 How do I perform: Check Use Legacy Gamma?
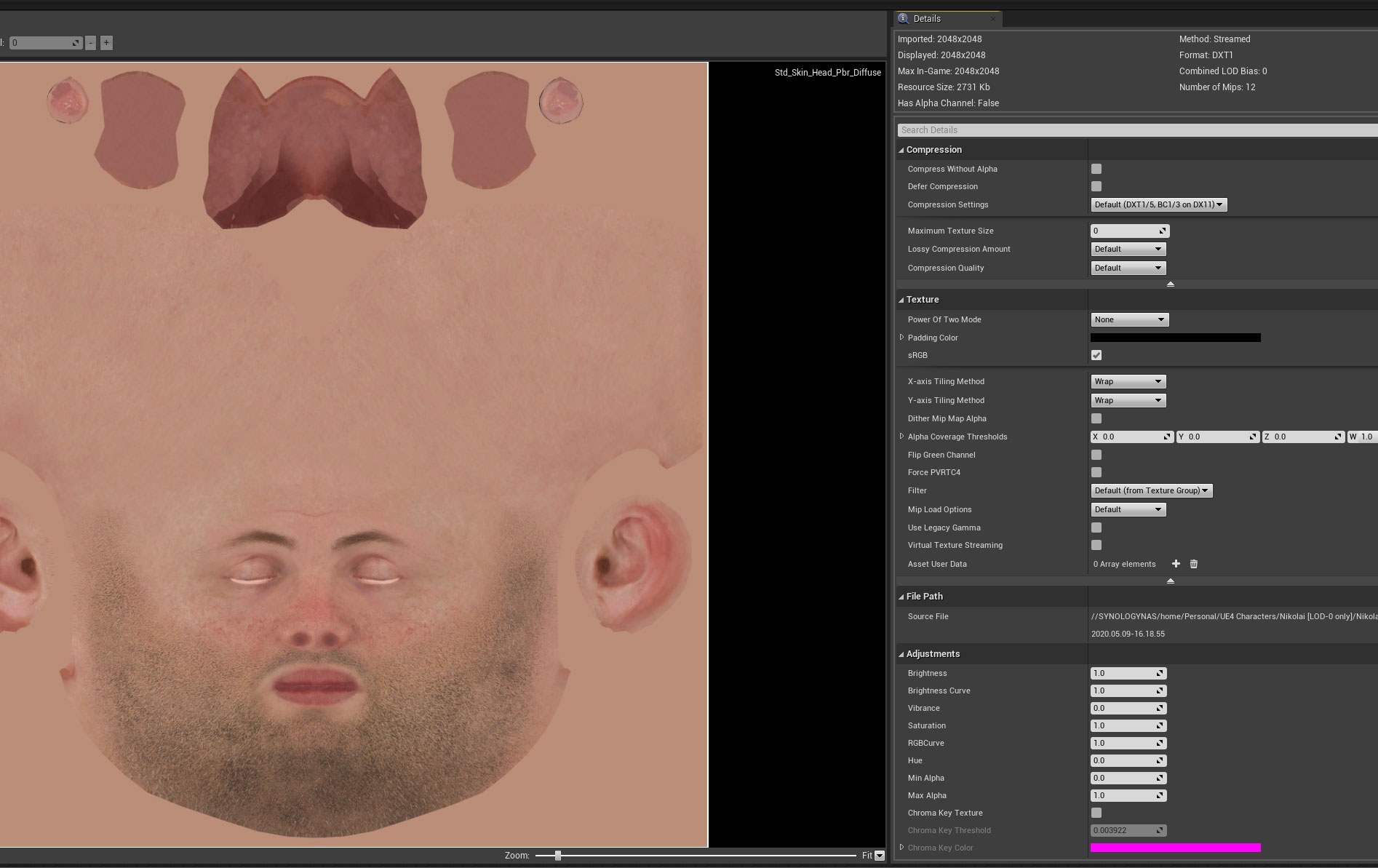(1096, 527)
